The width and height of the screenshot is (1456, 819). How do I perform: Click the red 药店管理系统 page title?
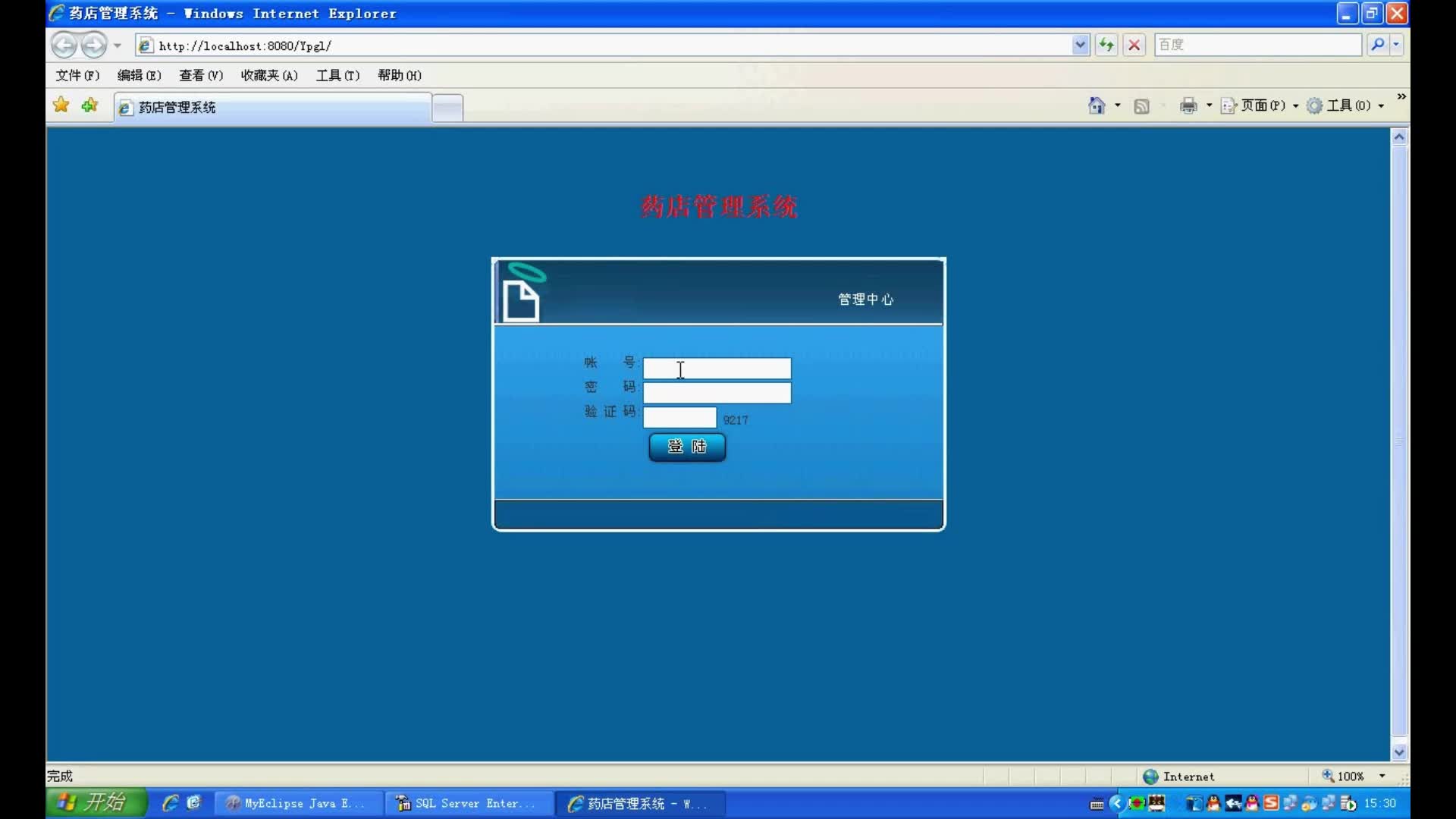click(x=719, y=206)
